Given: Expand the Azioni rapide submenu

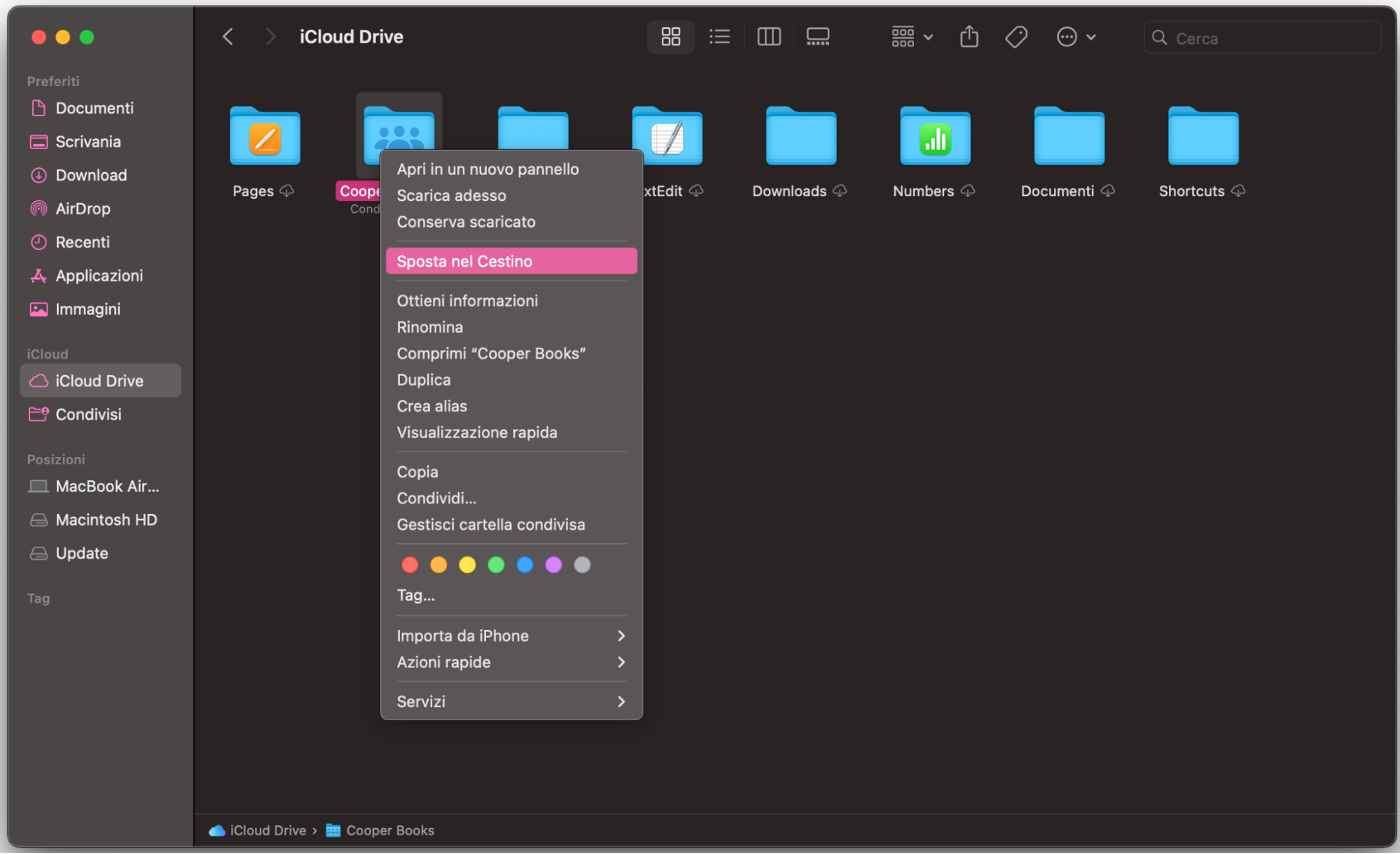Looking at the screenshot, I should [511, 662].
